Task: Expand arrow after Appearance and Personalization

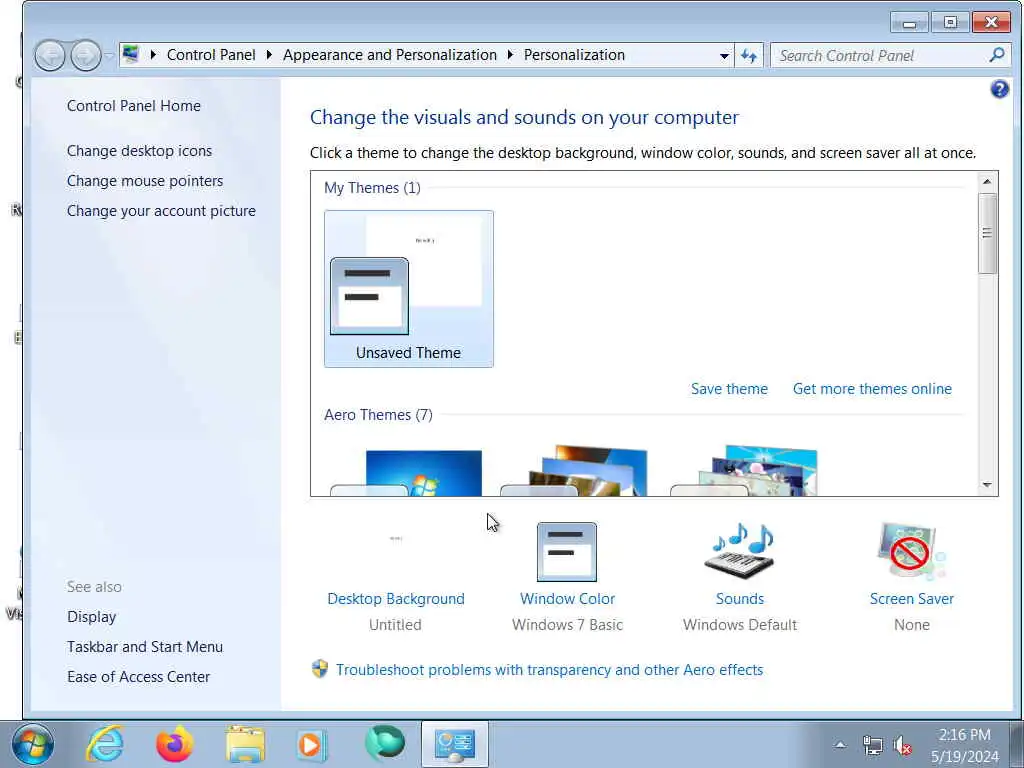Action: point(511,55)
